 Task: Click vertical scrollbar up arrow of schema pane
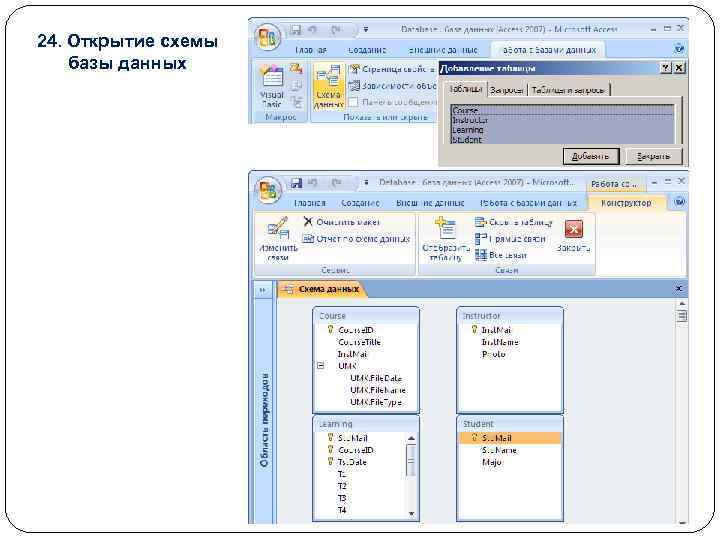point(682,304)
